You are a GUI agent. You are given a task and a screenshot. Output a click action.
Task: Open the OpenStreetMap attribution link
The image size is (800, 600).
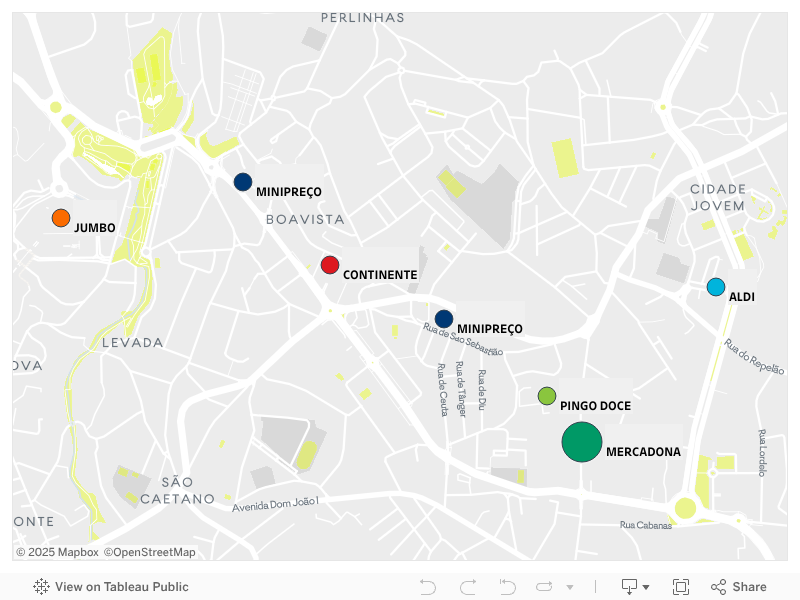tap(149, 552)
